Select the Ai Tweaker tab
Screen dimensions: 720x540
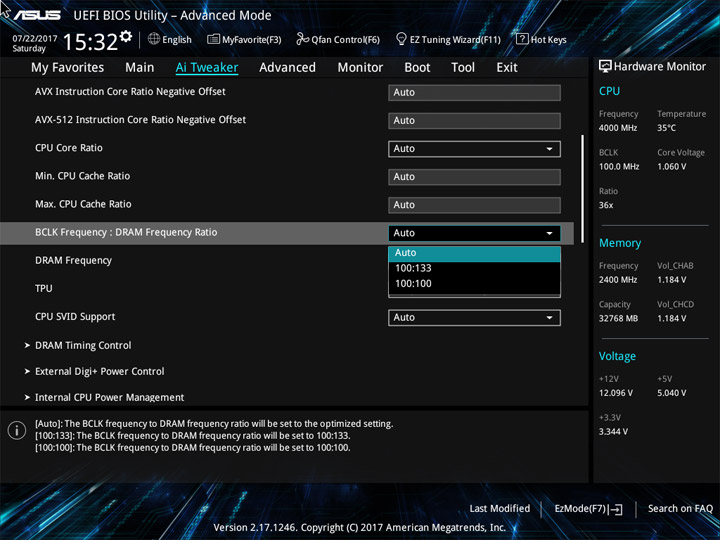click(x=207, y=68)
